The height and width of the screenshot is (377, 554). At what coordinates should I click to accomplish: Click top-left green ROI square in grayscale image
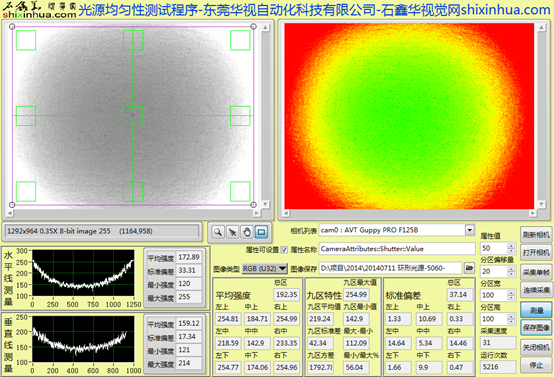26,40
